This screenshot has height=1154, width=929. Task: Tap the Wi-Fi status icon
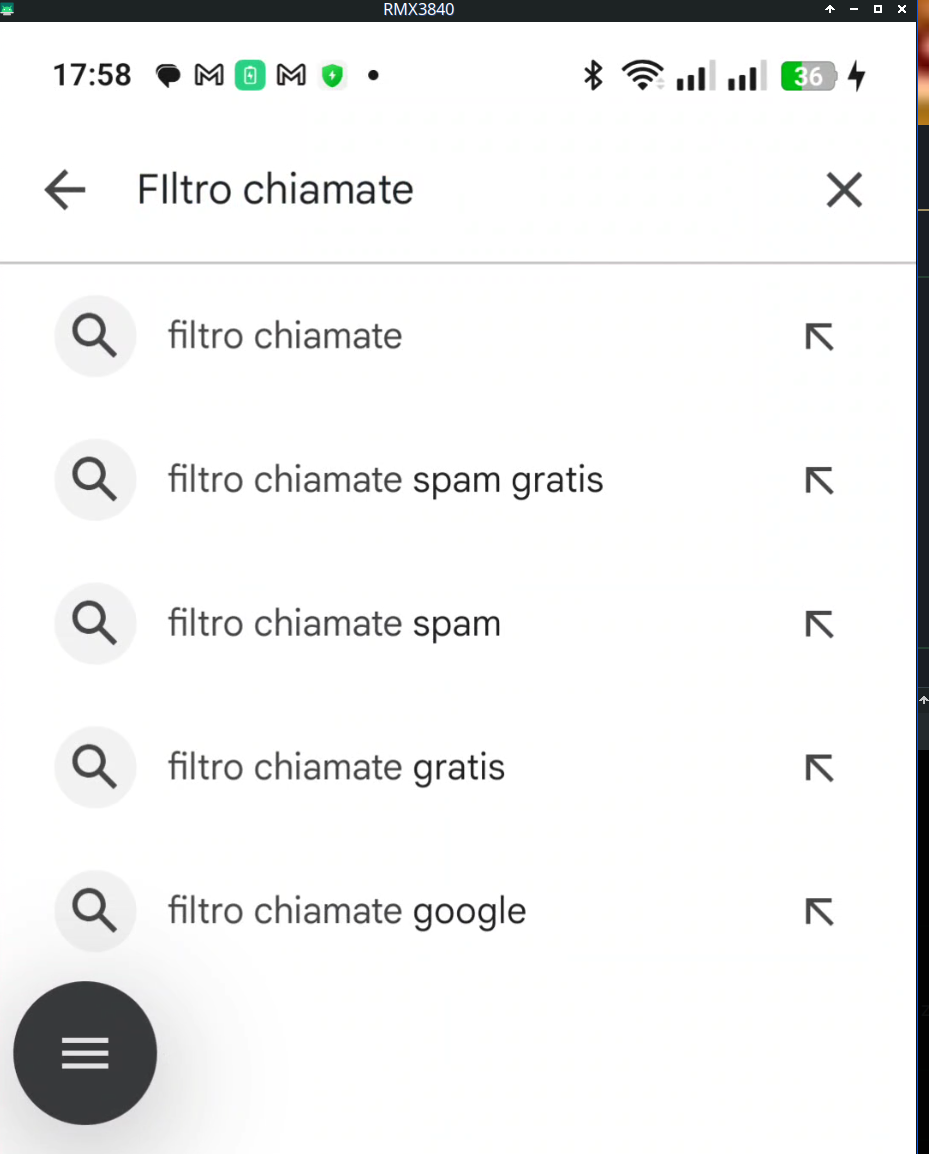point(641,75)
